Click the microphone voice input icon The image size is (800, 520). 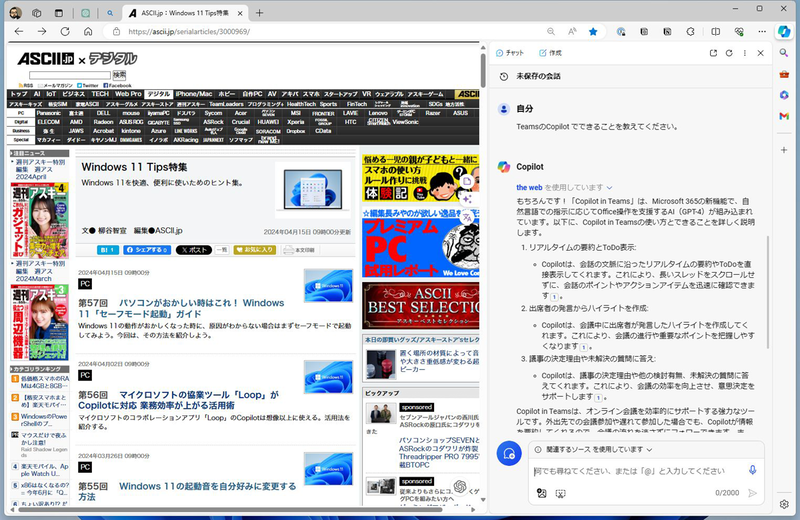(x=753, y=470)
